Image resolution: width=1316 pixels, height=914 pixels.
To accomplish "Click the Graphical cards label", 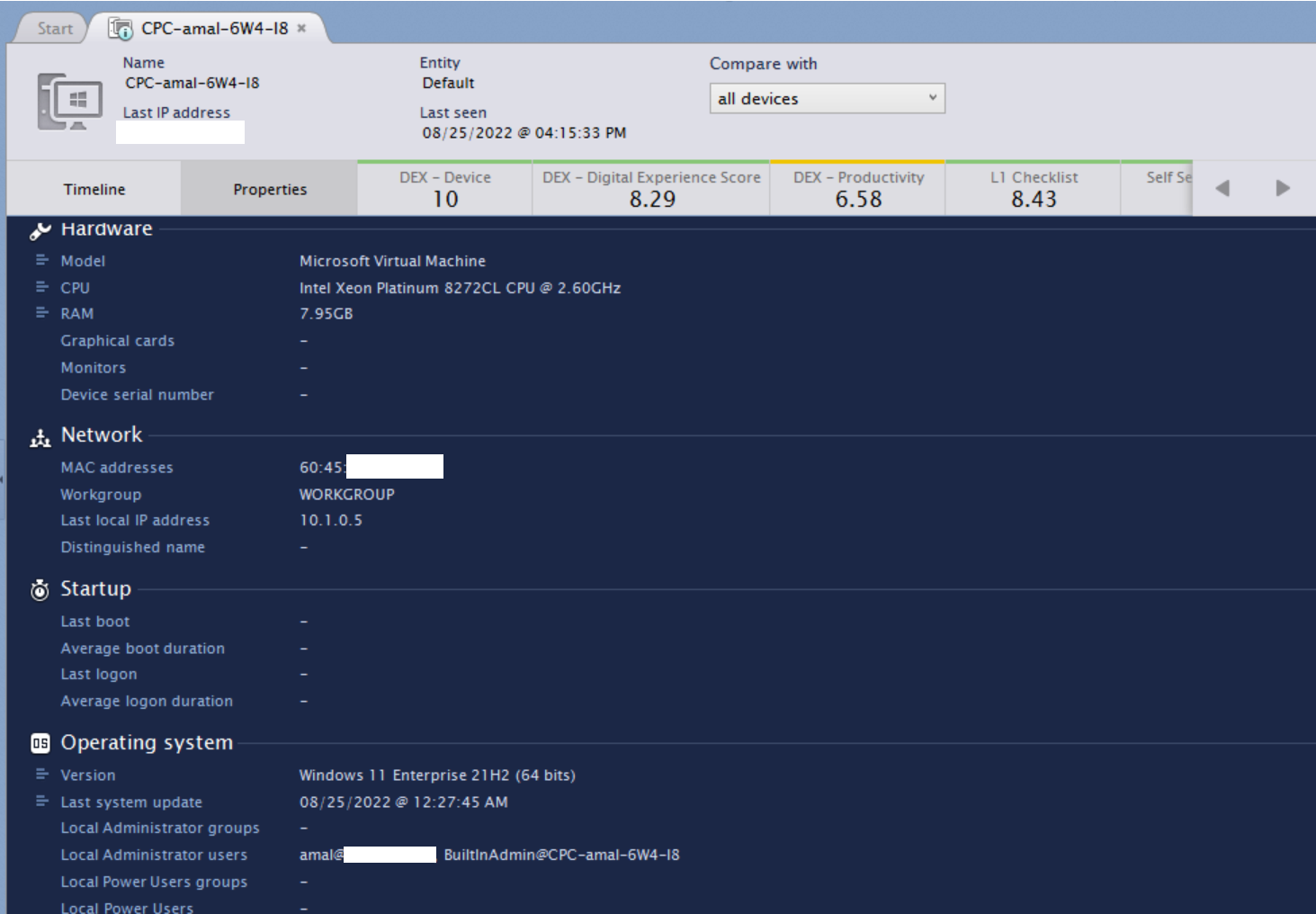I will 118,341.
